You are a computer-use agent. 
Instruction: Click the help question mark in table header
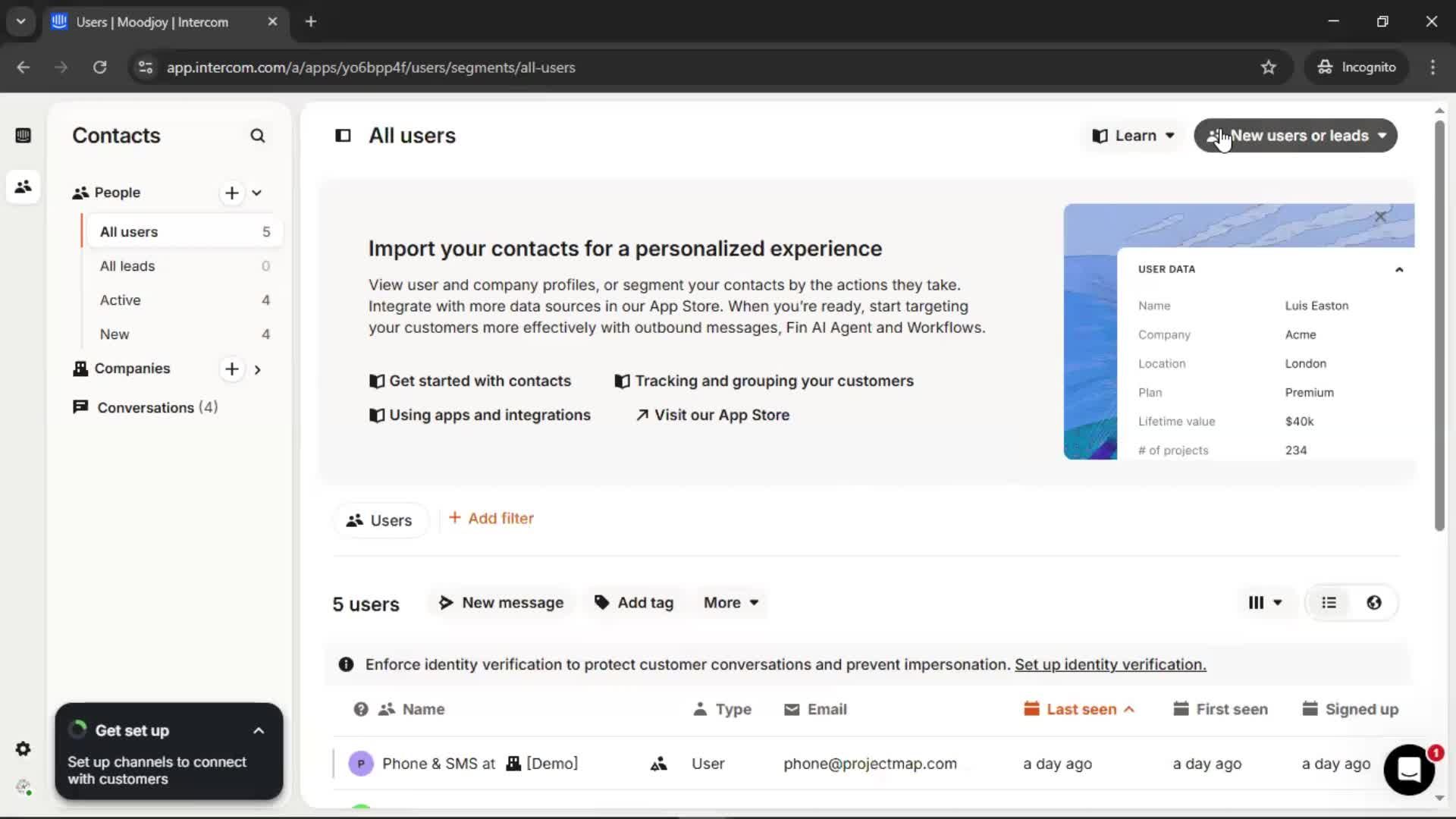pos(361,710)
